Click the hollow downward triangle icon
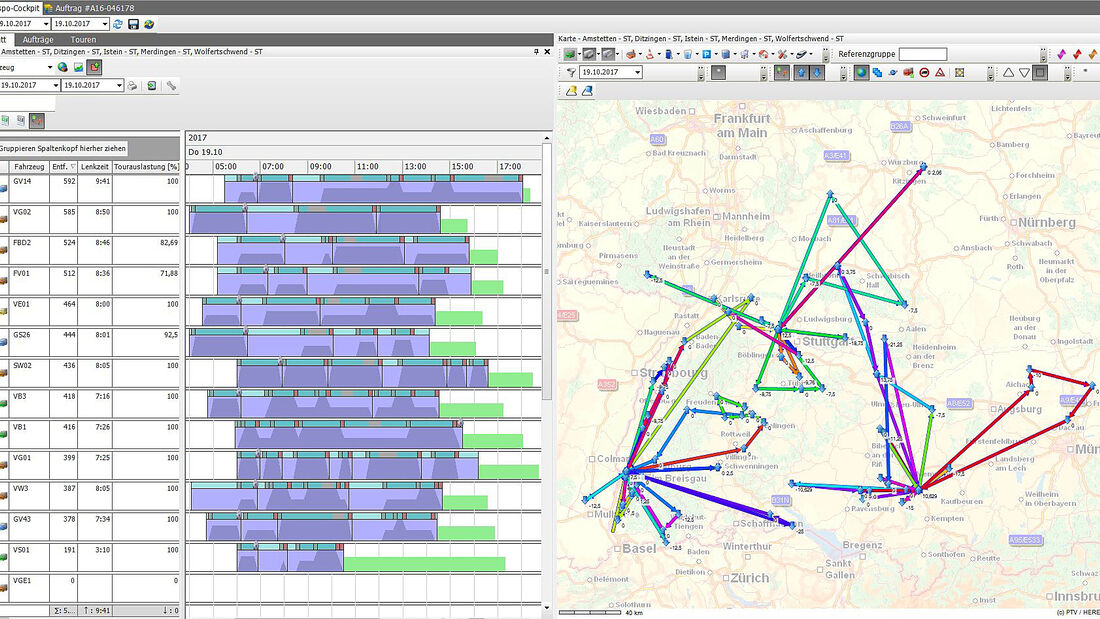The height and width of the screenshot is (619, 1100). pos(1024,72)
